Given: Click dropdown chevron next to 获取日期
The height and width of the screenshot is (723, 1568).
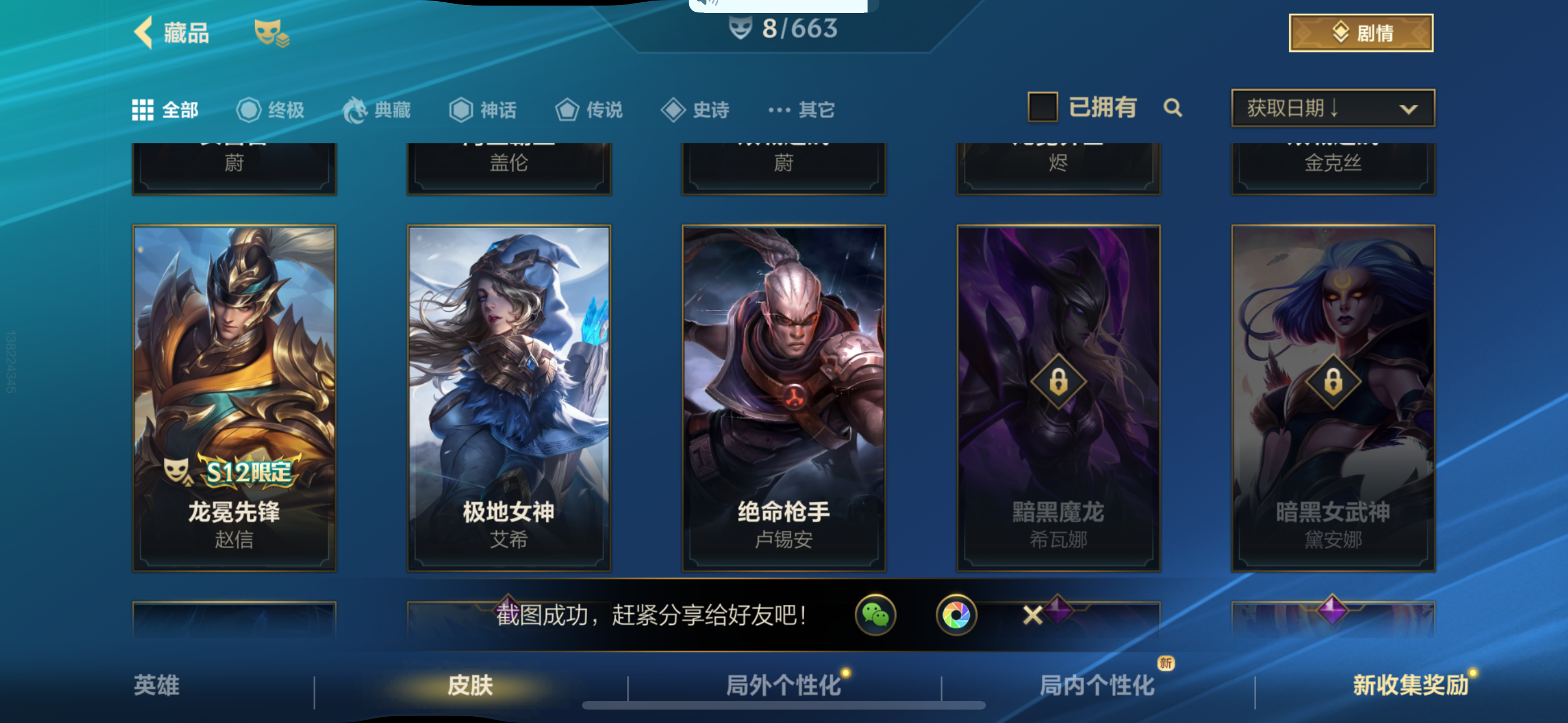Looking at the screenshot, I should tap(1409, 109).
